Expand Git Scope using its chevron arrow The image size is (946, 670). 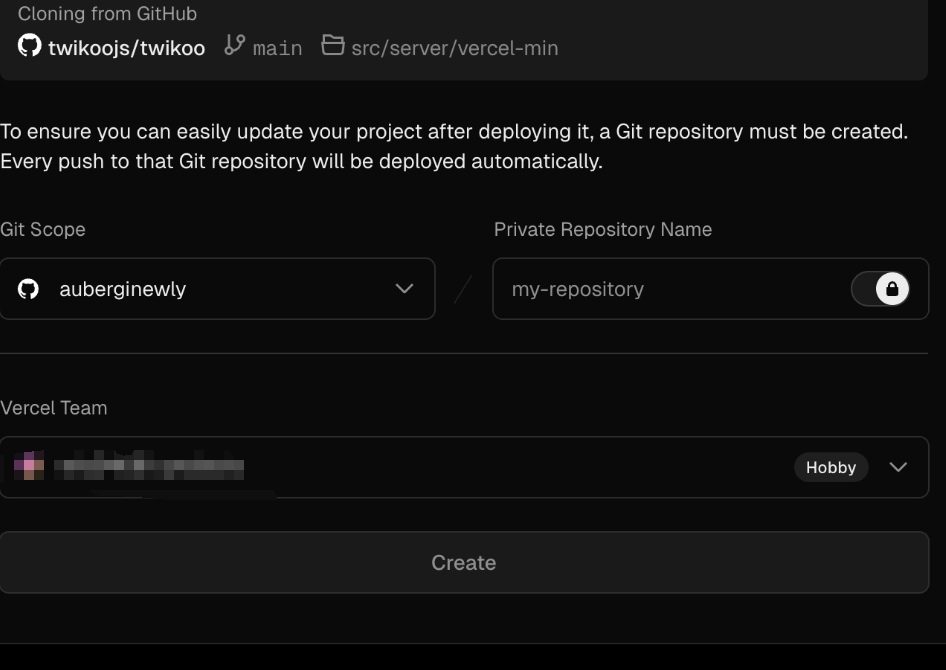point(404,289)
